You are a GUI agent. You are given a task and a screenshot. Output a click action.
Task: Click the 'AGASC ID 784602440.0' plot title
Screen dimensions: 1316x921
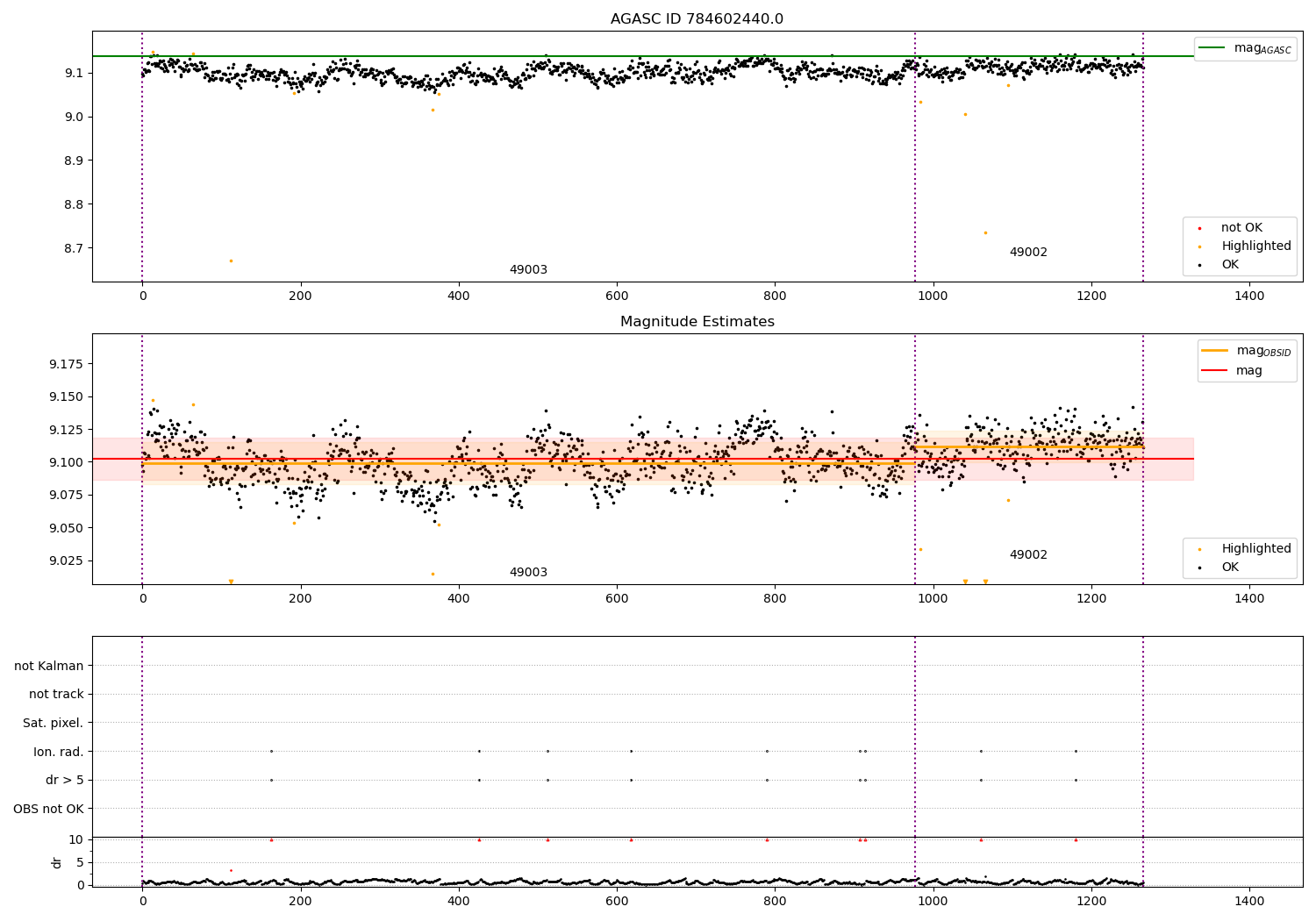pyautogui.click(x=697, y=19)
